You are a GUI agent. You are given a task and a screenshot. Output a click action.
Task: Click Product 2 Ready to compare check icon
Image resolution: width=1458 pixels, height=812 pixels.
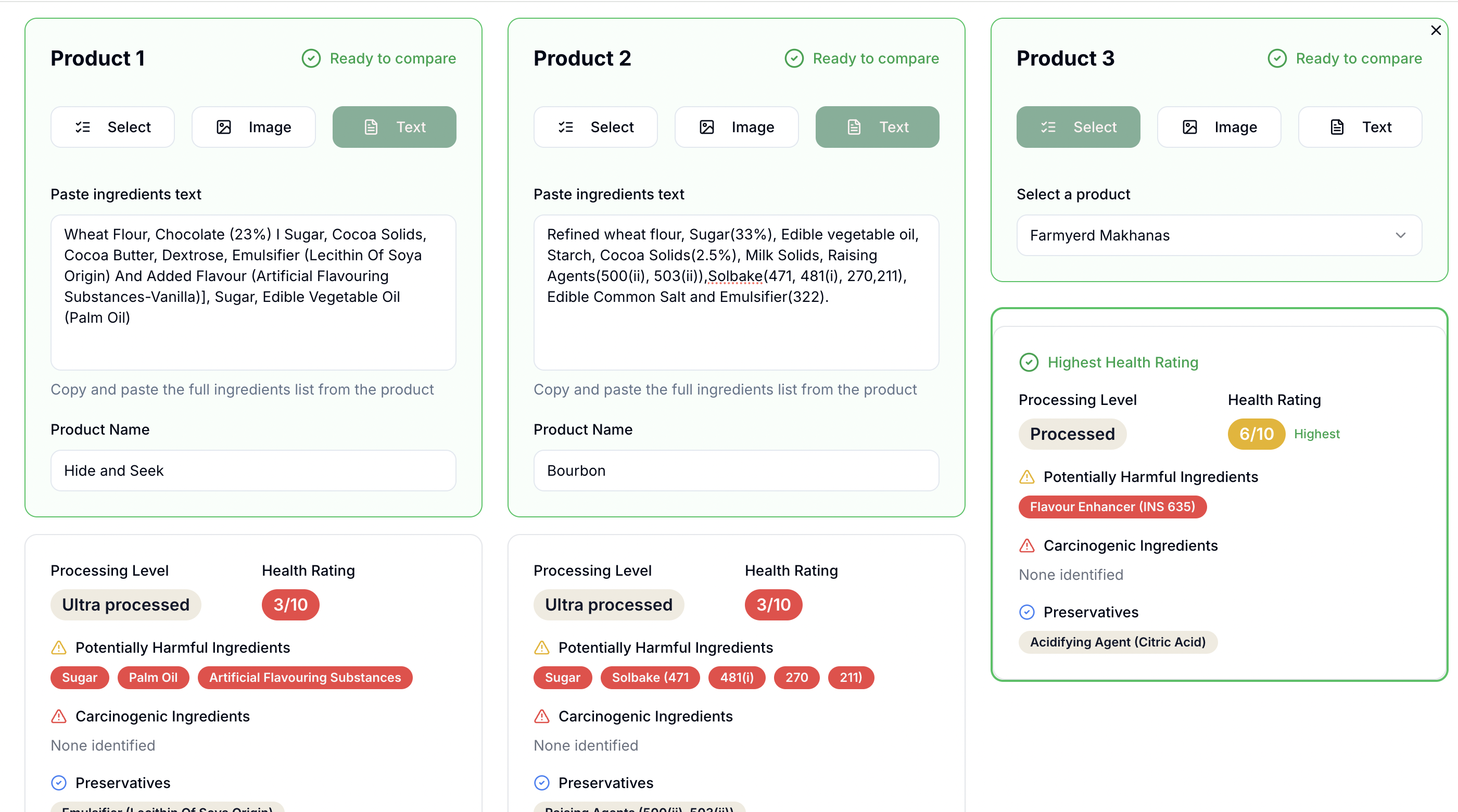(x=793, y=58)
